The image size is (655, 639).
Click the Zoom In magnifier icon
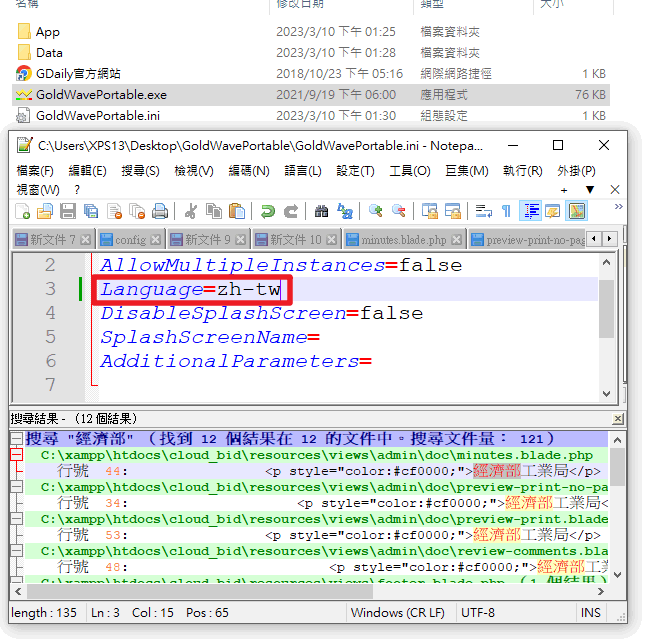pos(376,211)
